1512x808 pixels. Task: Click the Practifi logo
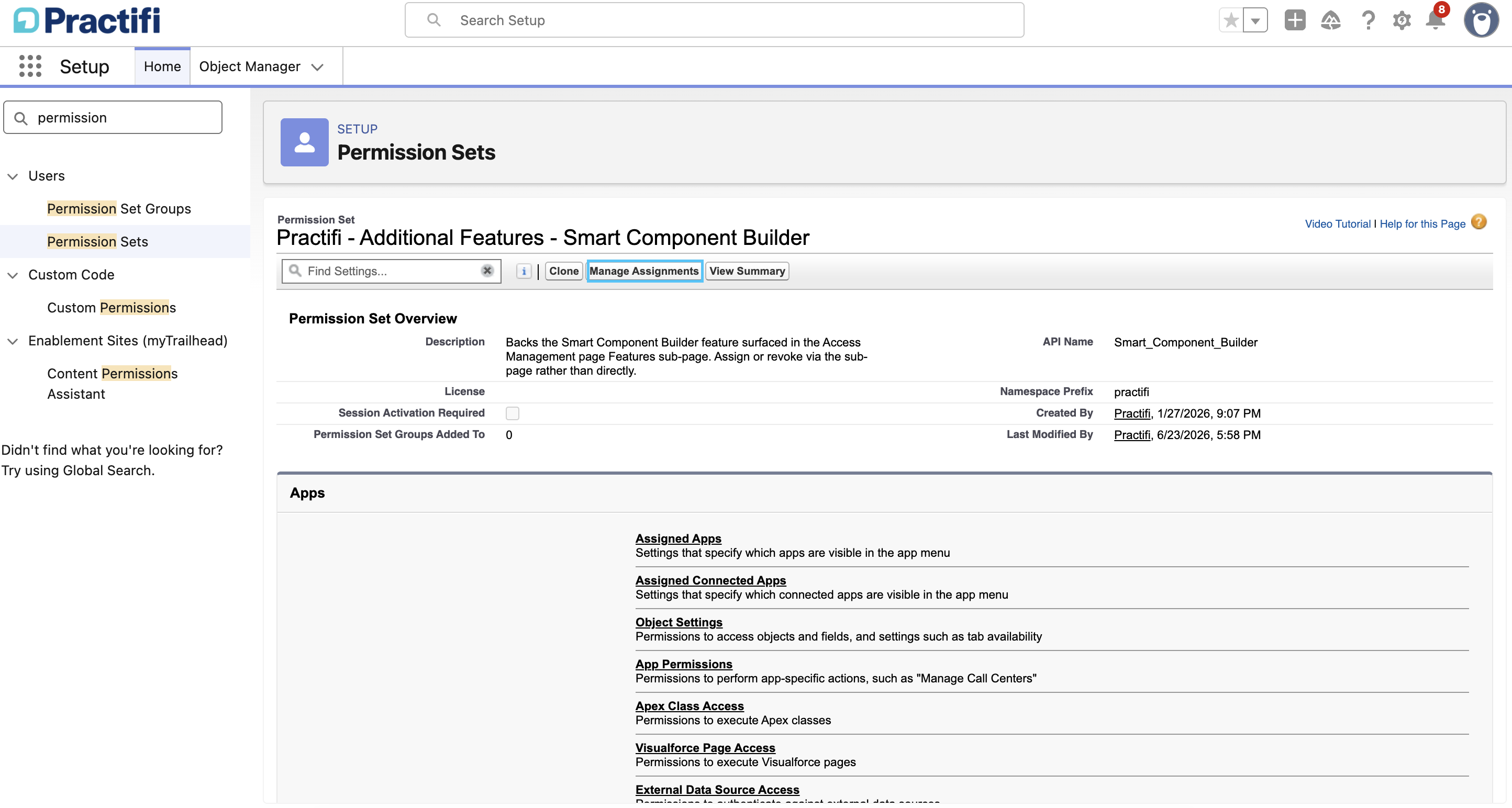86,20
